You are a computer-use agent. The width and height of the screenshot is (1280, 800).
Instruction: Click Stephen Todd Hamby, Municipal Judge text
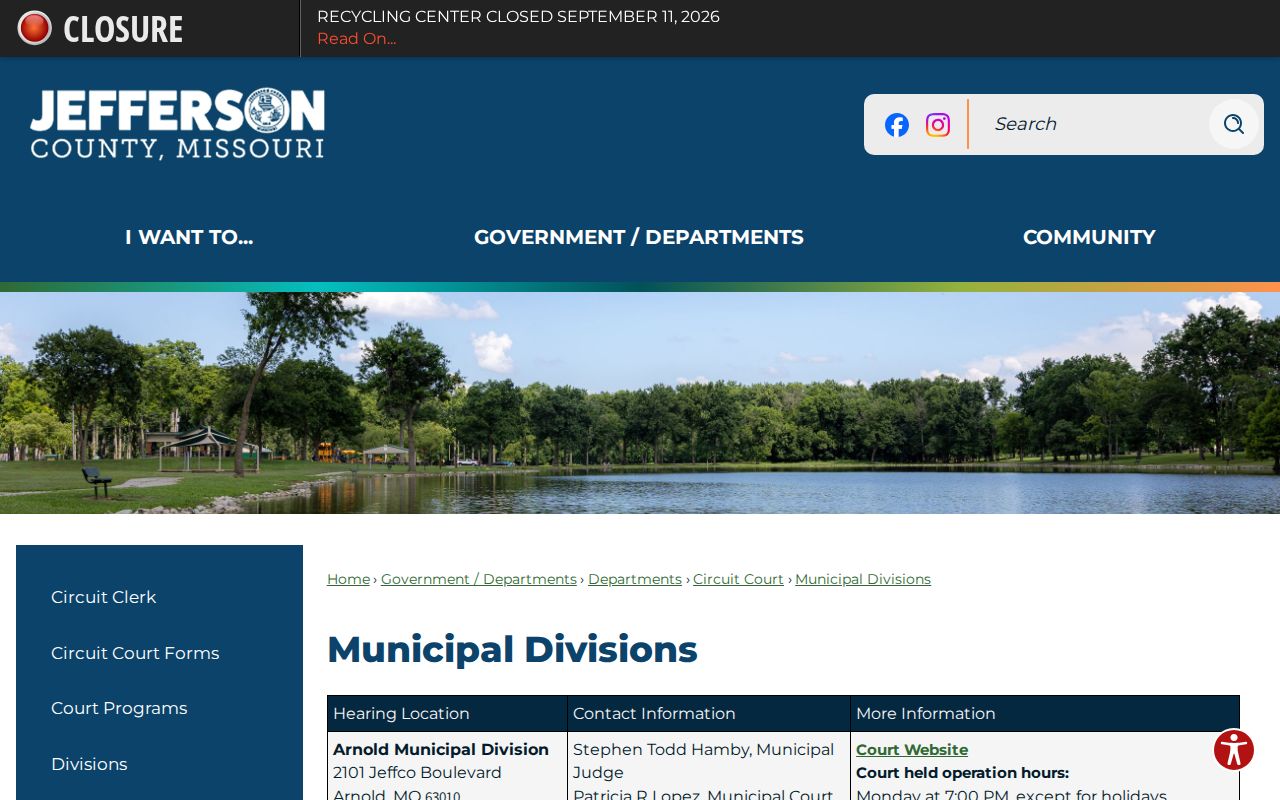click(x=703, y=761)
